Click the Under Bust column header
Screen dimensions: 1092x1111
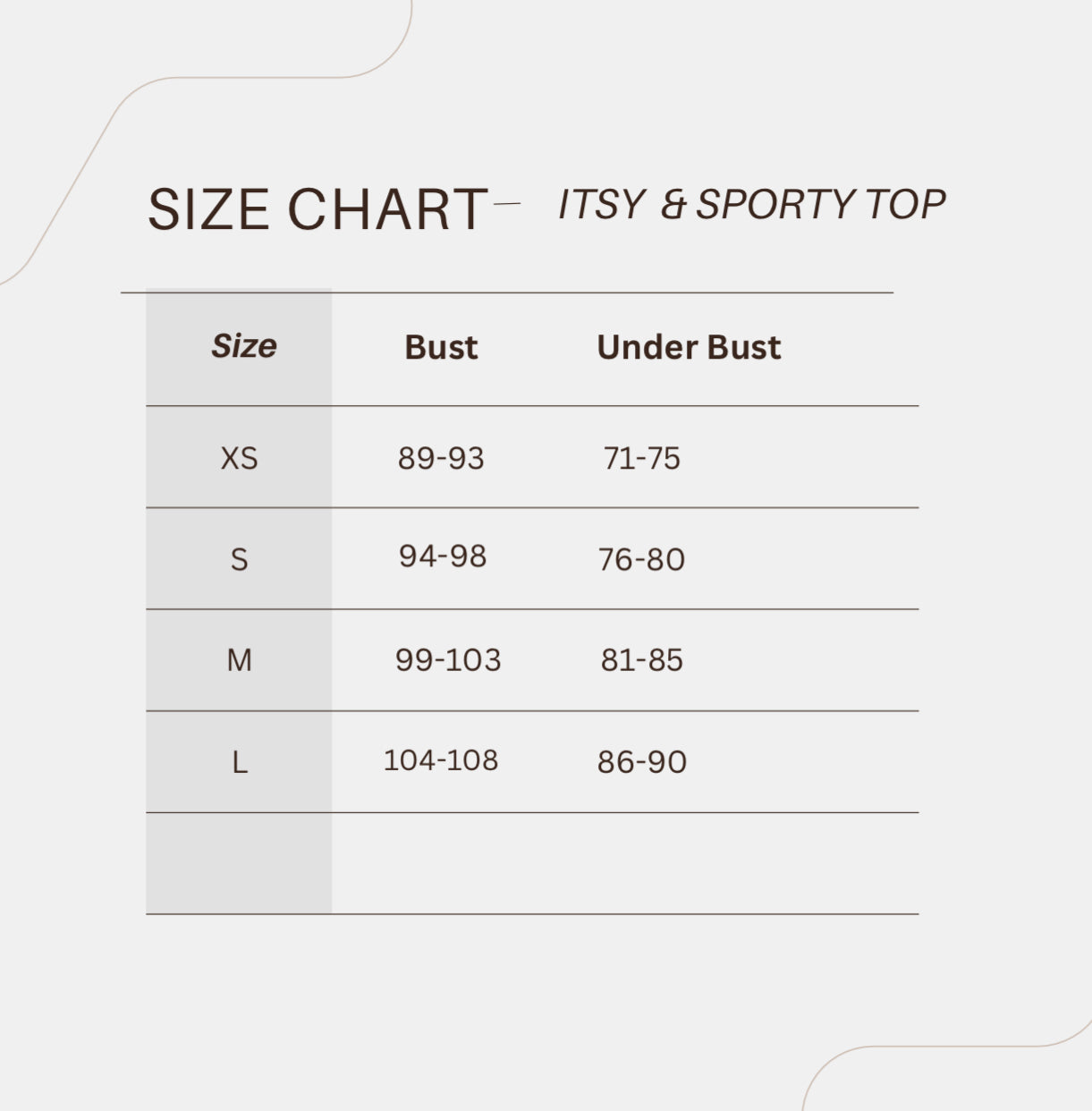(689, 347)
